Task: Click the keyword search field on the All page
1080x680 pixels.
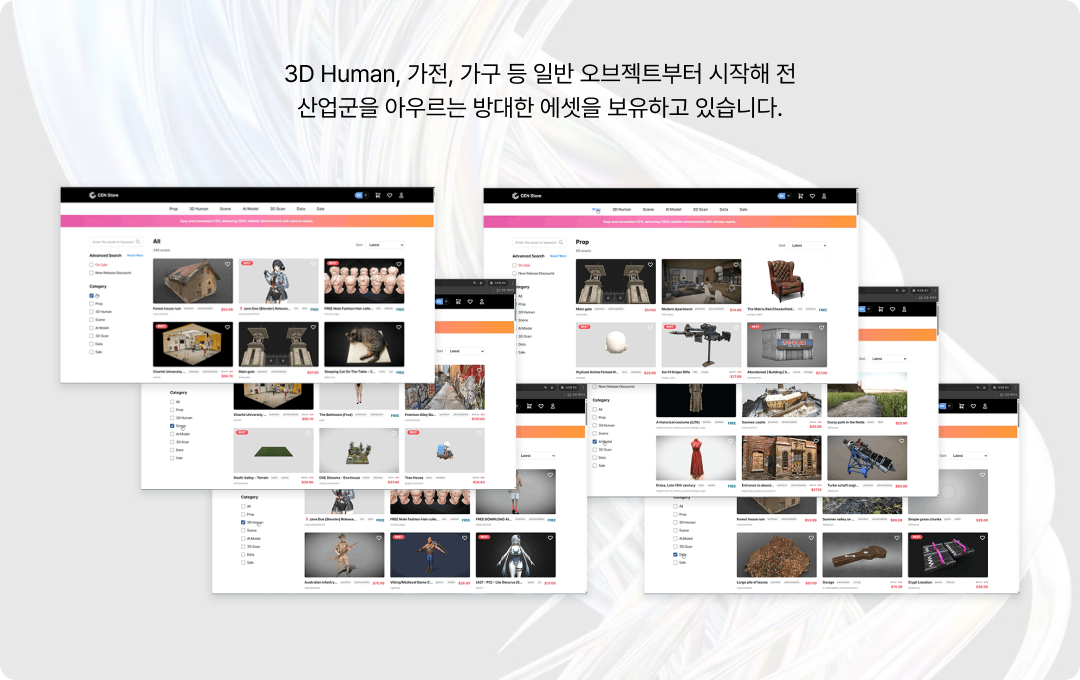Action: coord(112,242)
